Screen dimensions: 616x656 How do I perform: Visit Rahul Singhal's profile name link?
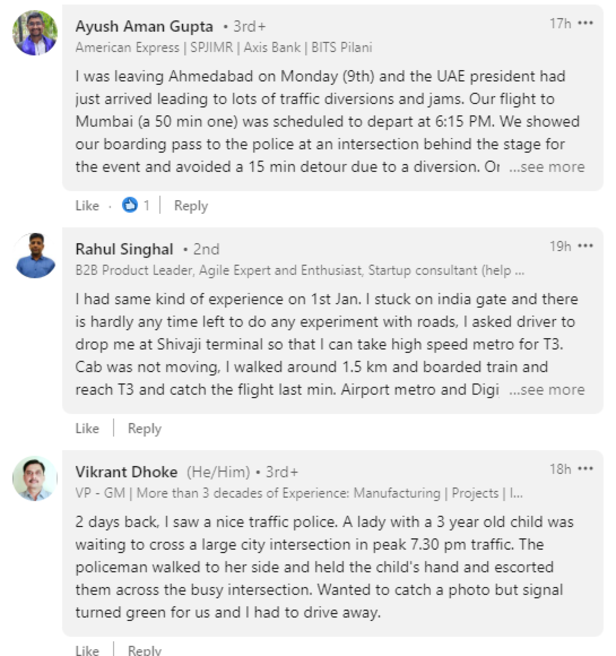[x=124, y=249]
